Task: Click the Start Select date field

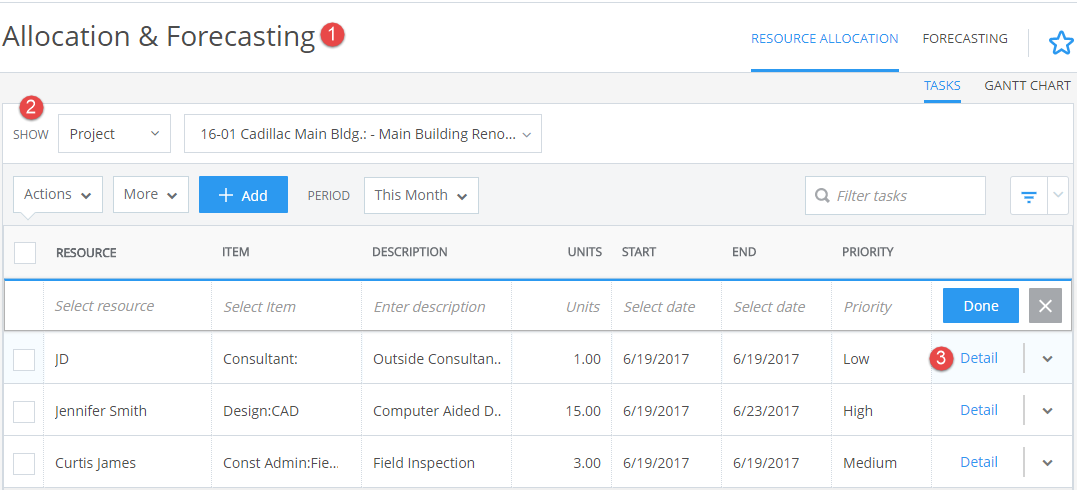Action: click(x=666, y=306)
